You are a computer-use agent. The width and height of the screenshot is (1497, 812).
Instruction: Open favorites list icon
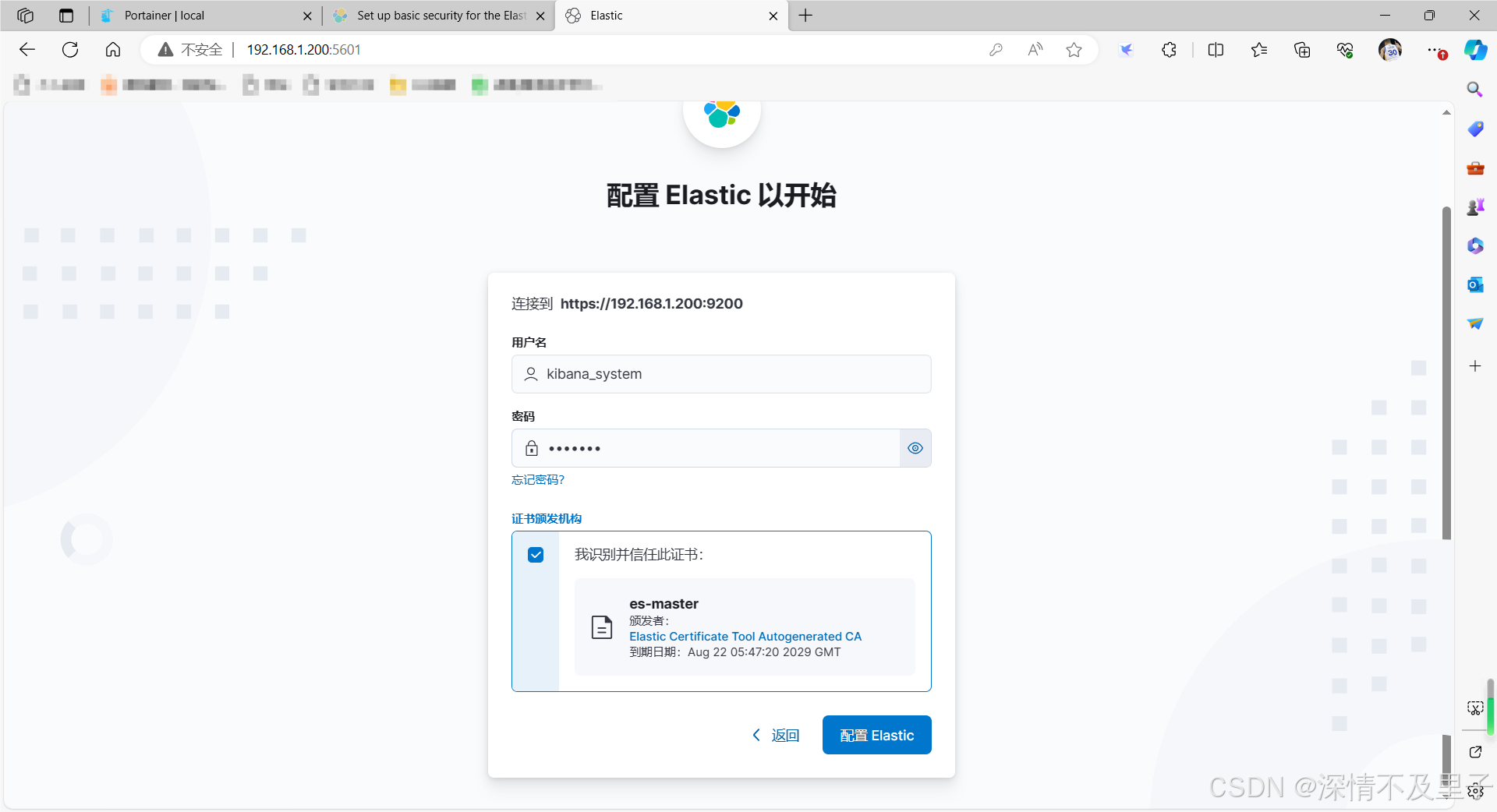[1258, 50]
